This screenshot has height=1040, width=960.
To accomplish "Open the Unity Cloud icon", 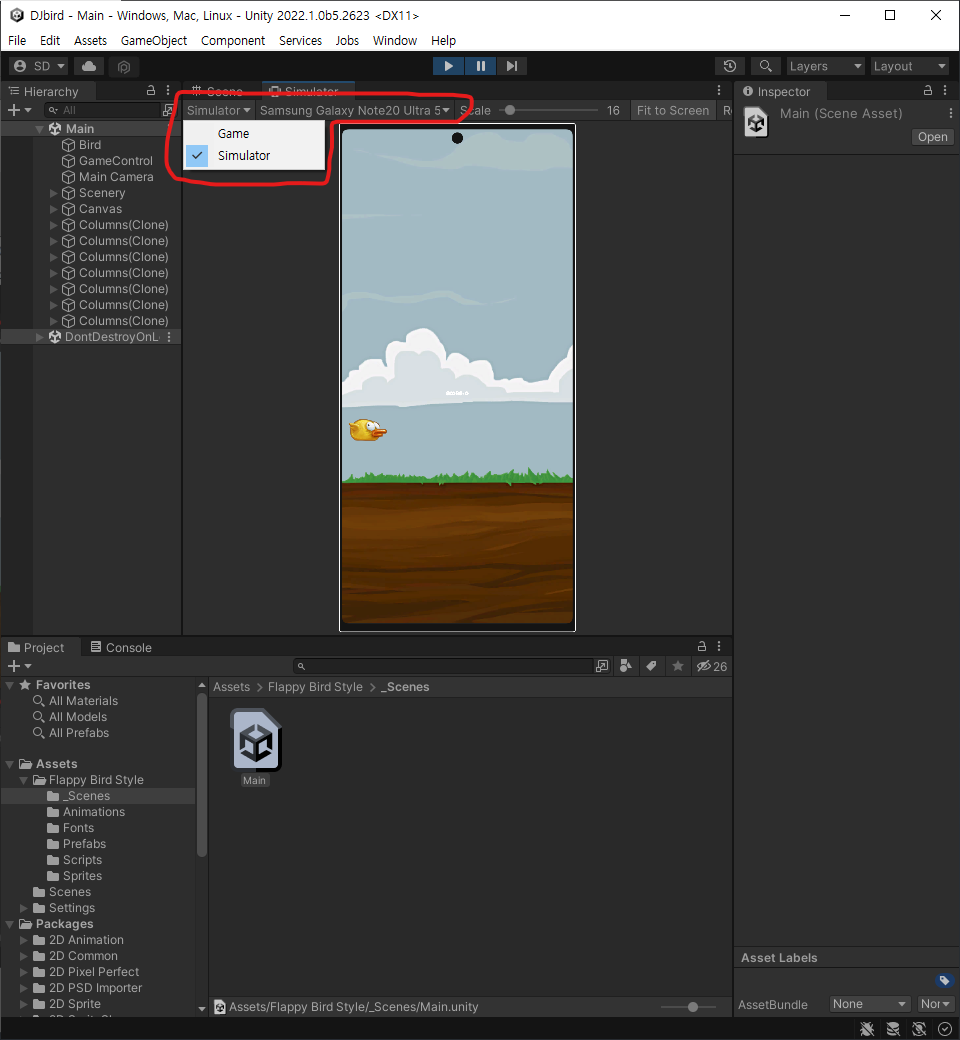I will point(89,66).
